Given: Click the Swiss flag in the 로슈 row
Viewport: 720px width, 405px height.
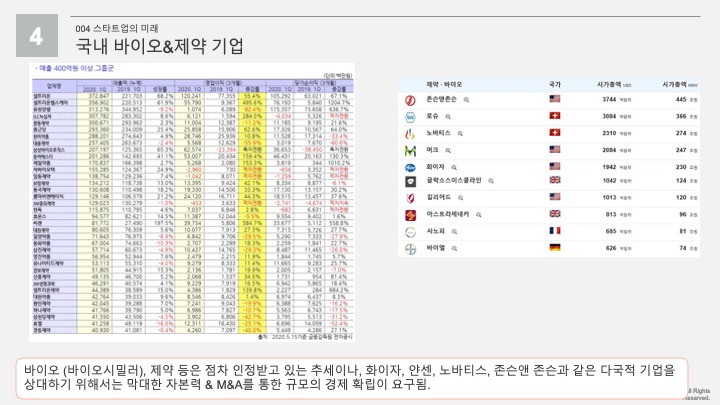Looking at the screenshot, I should point(555,116).
